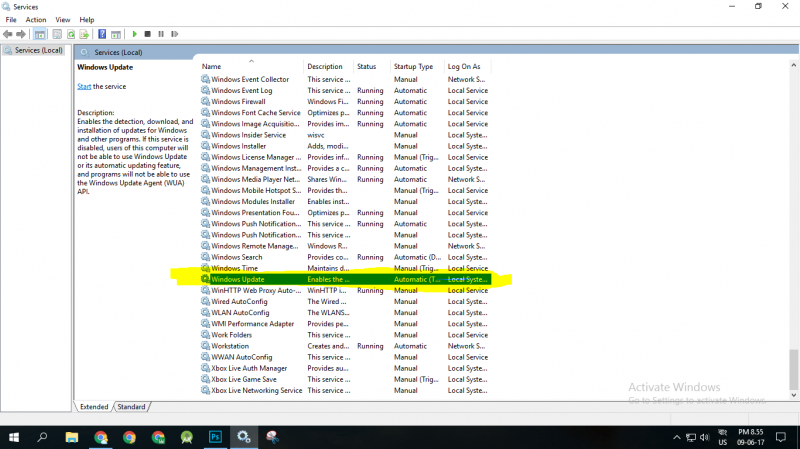Toggle the Show/Hide Console Tree toolbar button
Viewport: 800px width, 449px height.
(40, 34)
